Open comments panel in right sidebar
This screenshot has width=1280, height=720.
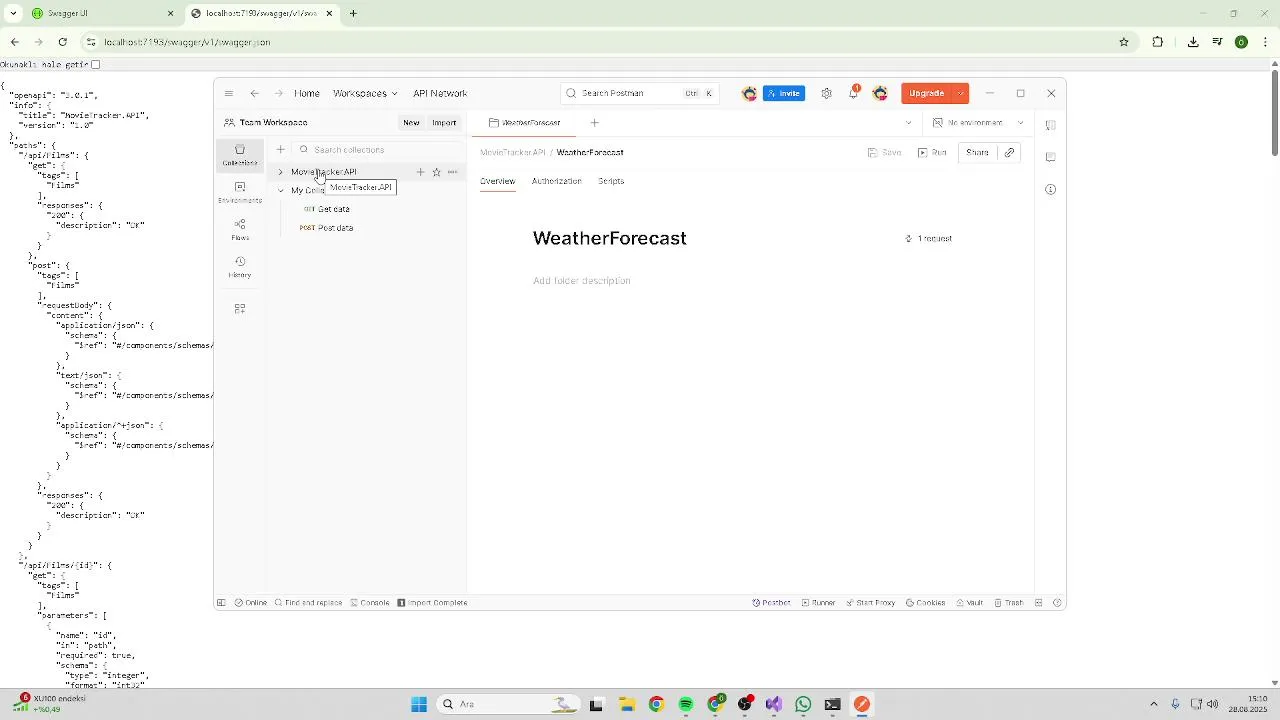click(1050, 157)
